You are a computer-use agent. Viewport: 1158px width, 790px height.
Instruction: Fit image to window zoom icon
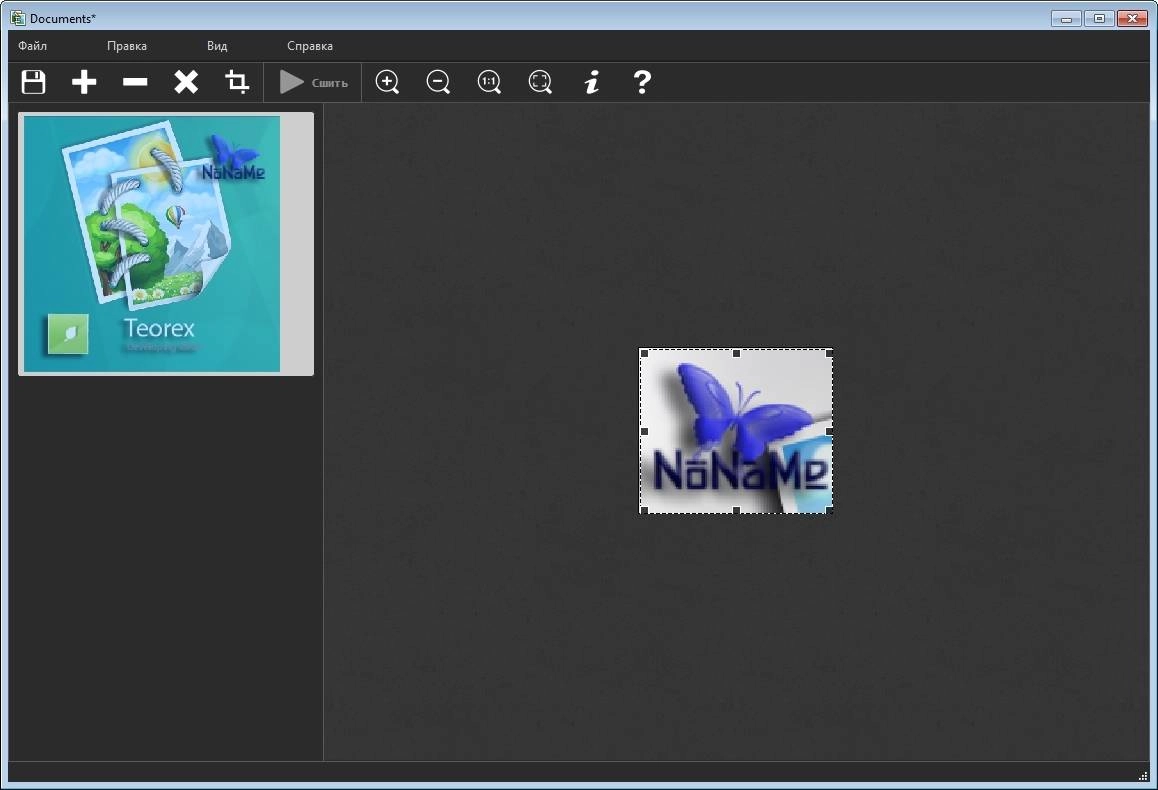tap(540, 82)
